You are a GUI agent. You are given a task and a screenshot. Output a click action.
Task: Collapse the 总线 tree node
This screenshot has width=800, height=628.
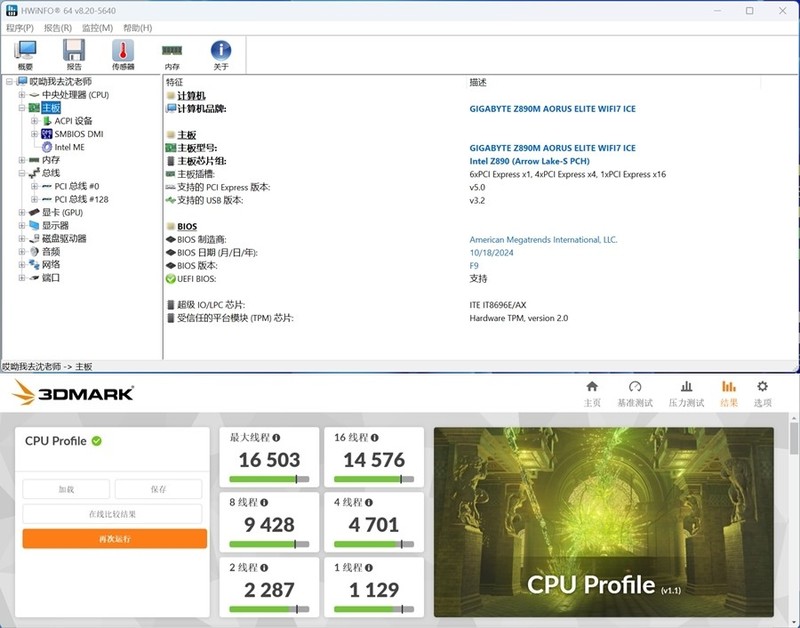[x=22, y=173]
